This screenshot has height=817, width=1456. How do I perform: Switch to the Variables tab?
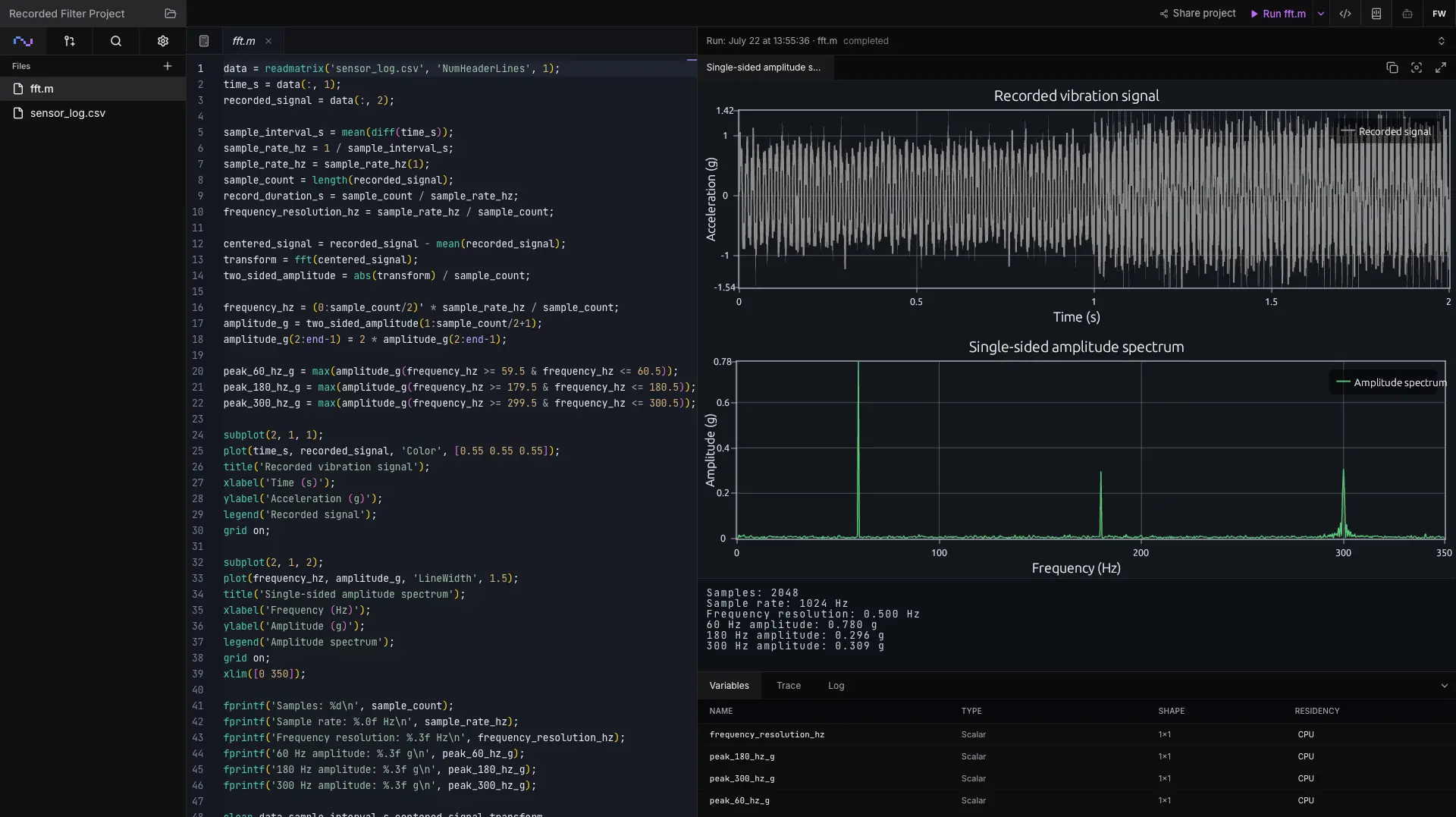729,686
